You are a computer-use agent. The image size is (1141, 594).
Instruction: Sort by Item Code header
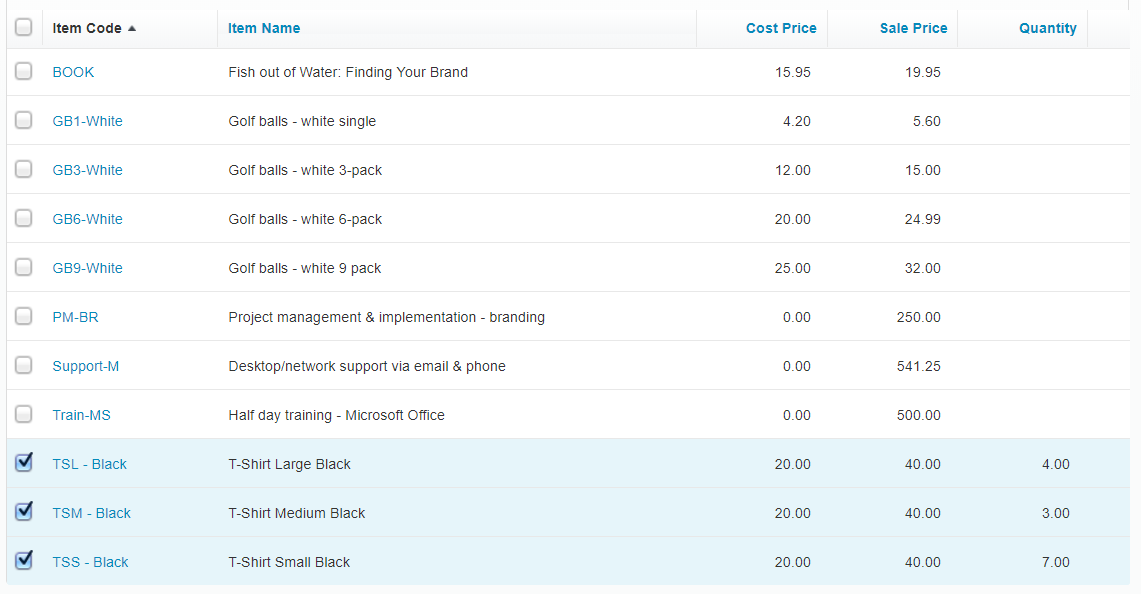click(x=87, y=28)
